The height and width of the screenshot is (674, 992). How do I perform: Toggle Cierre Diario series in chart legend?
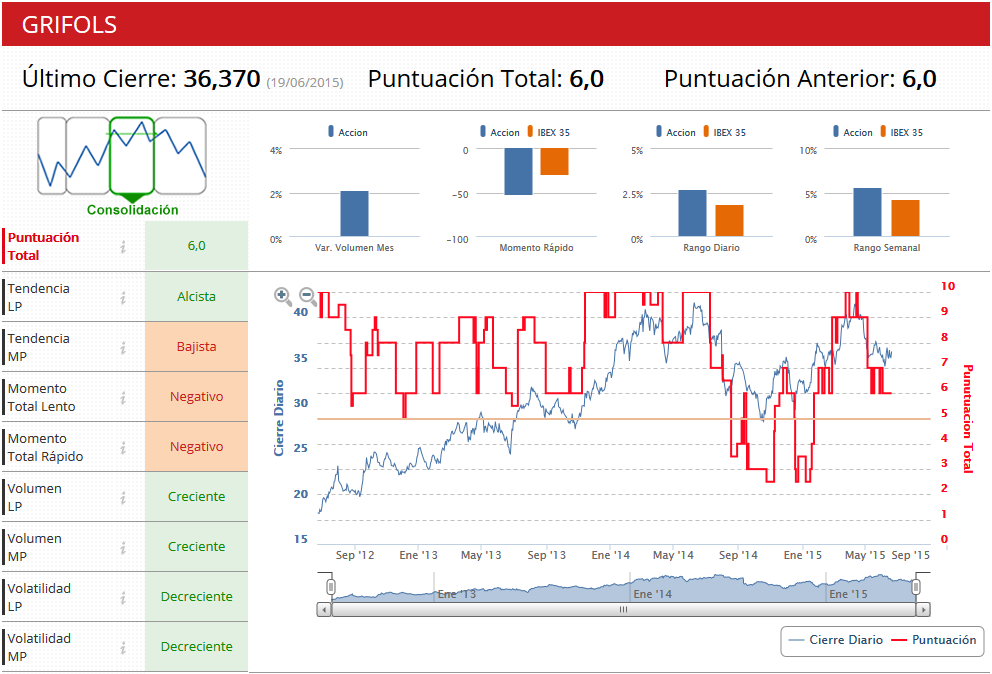[836, 640]
